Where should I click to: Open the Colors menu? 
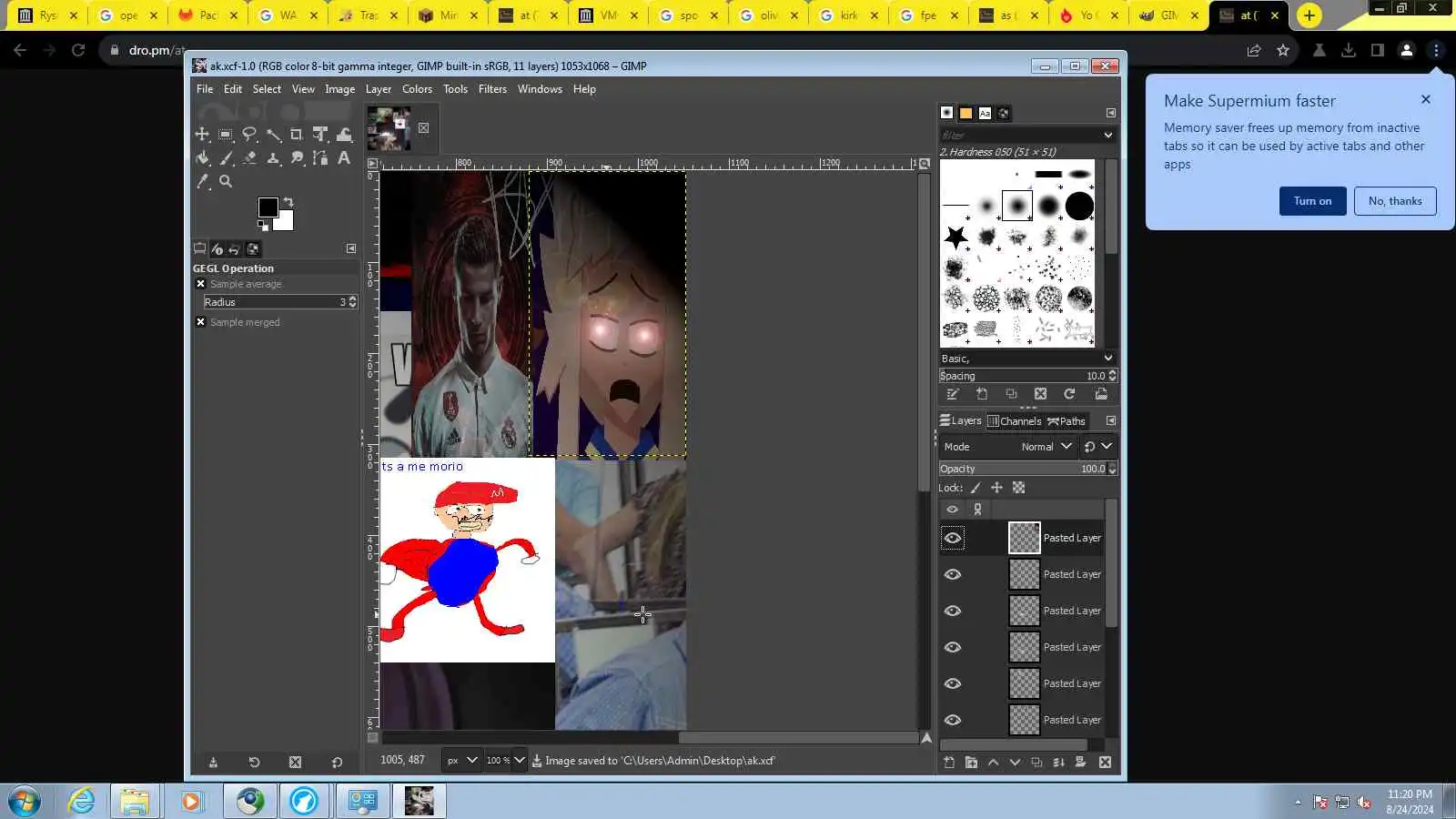(x=417, y=89)
